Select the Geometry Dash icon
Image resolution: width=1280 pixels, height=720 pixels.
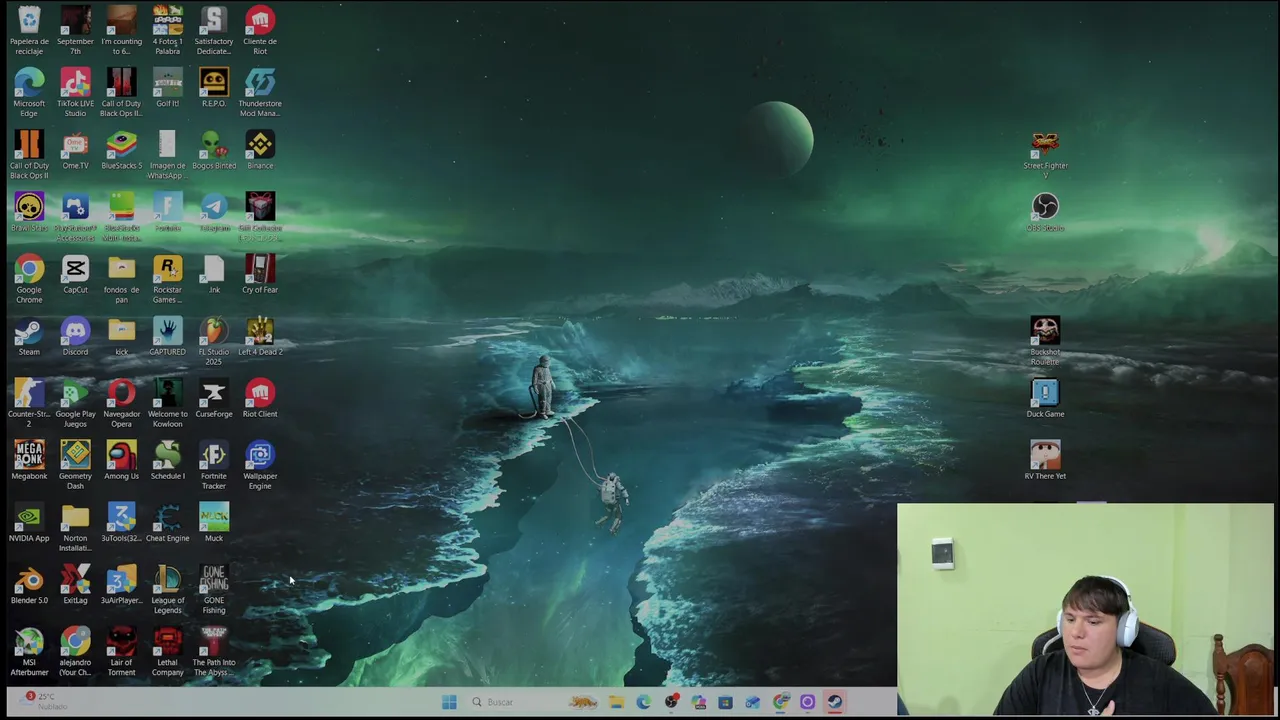click(75, 465)
